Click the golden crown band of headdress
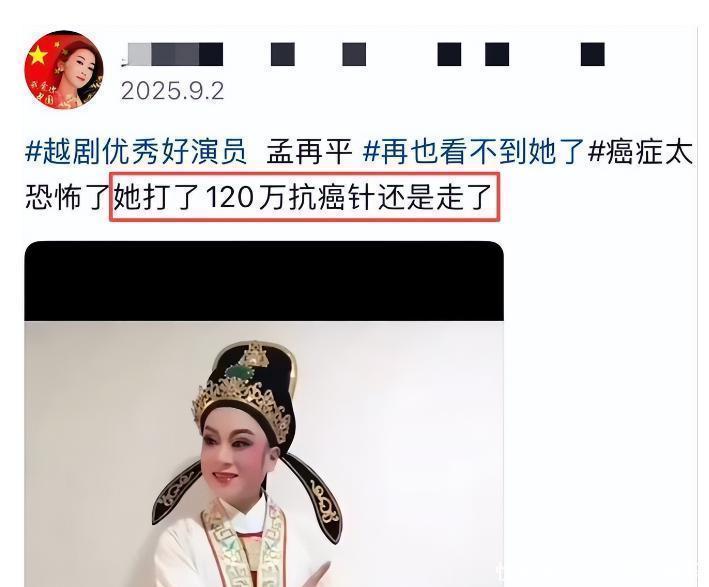The width and height of the screenshot is (709, 587). 241,406
